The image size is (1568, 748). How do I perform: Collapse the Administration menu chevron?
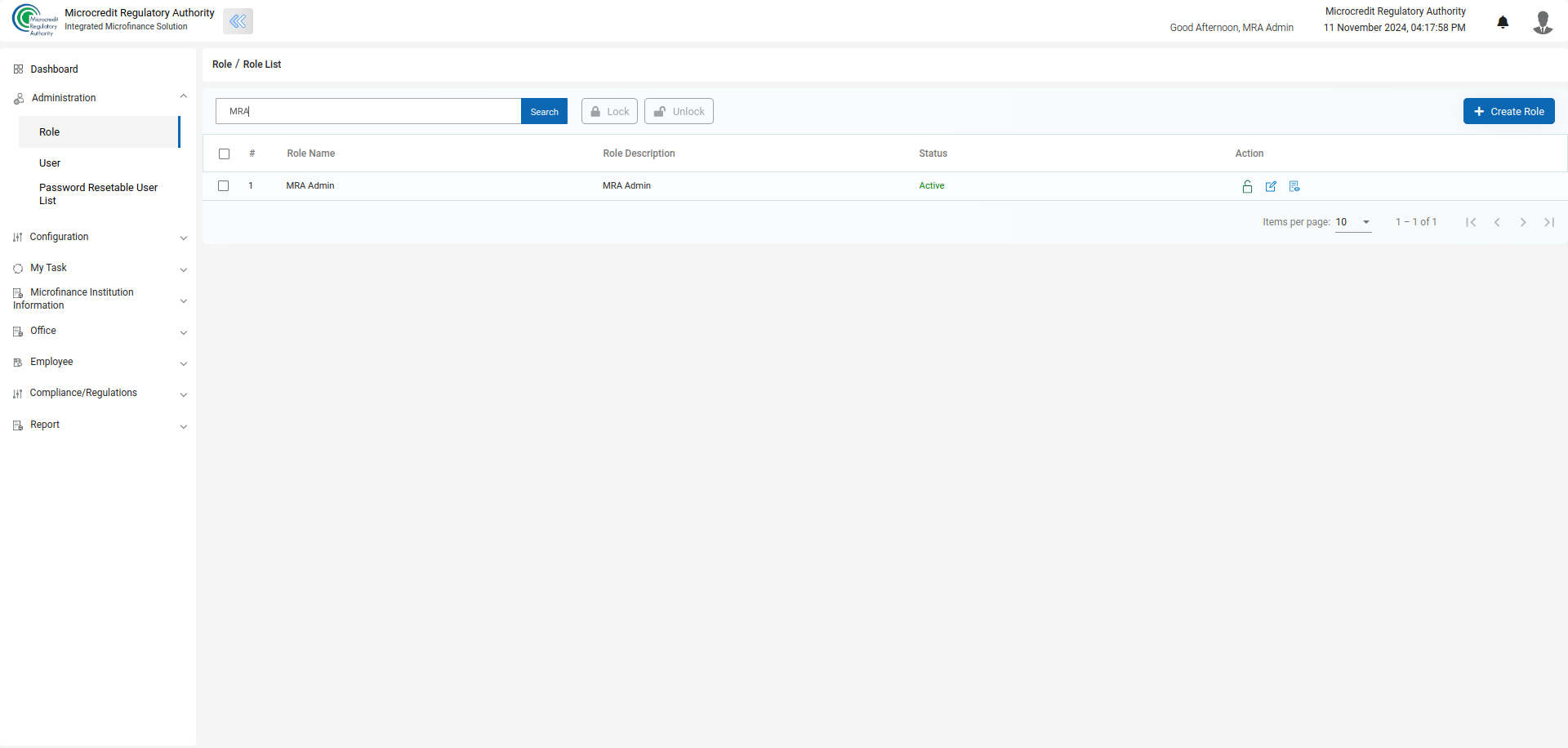(x=184, y=96)
